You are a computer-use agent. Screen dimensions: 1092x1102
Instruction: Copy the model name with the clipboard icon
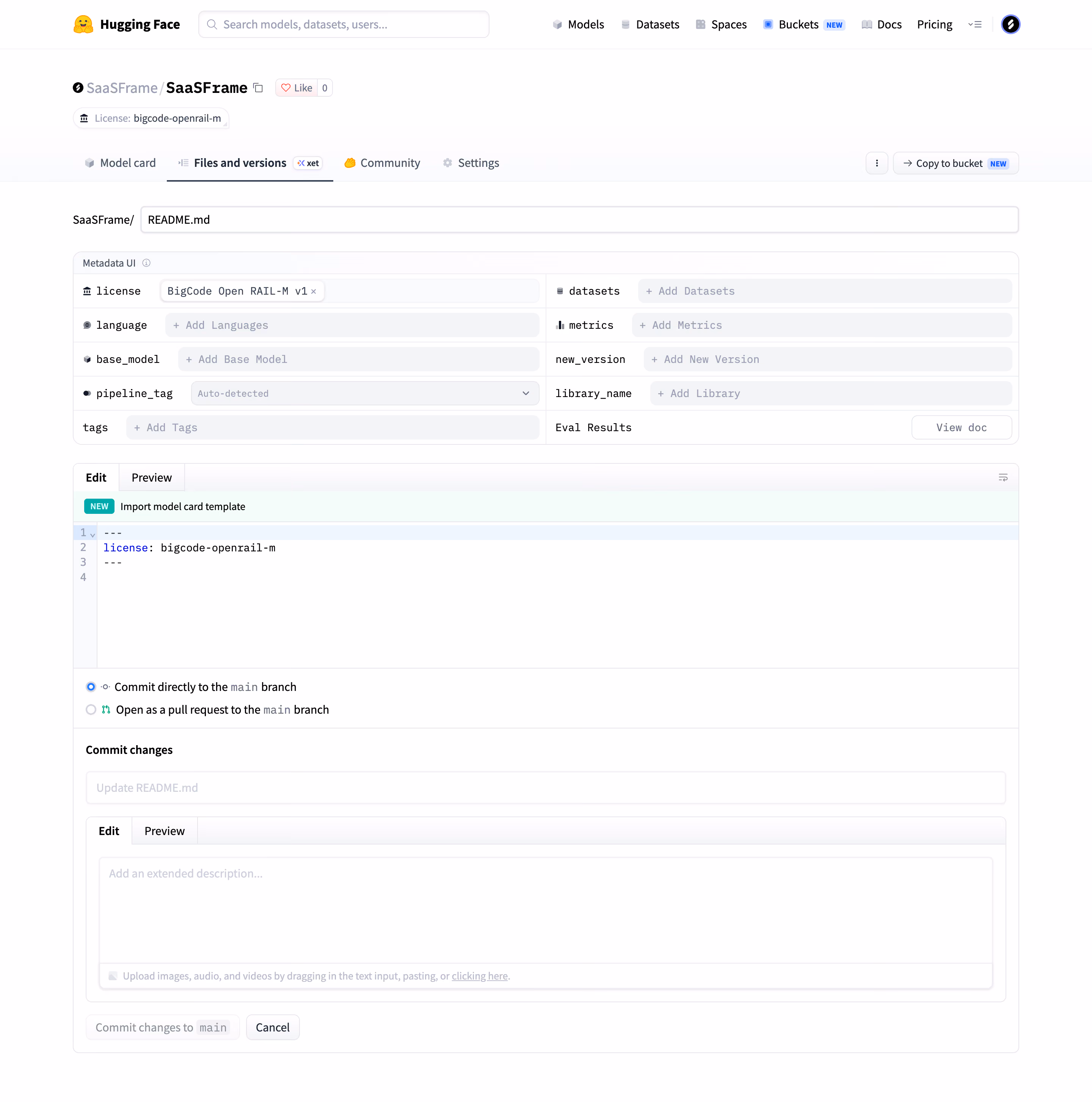point(258,88)
